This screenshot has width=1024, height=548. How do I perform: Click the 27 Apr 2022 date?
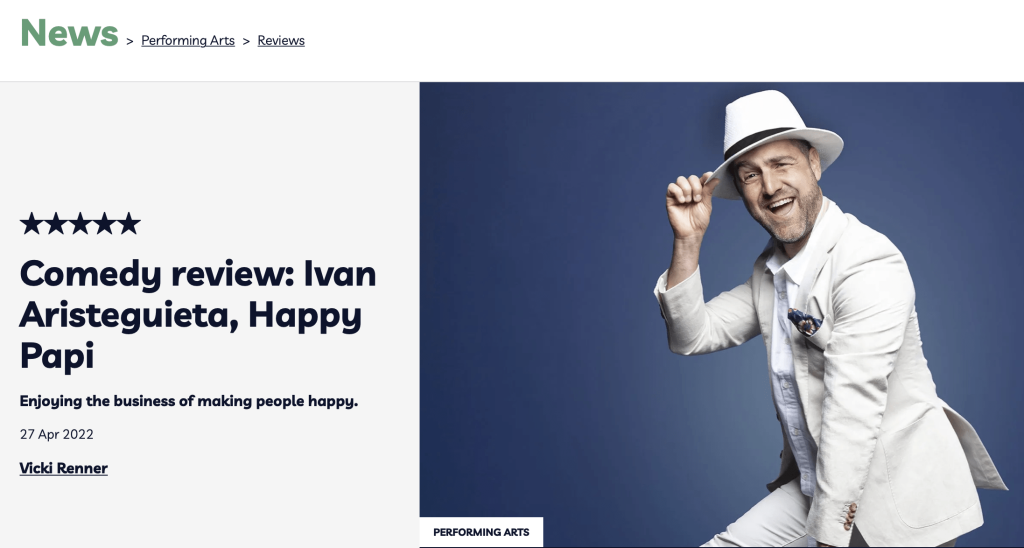(x=57, y=434)
